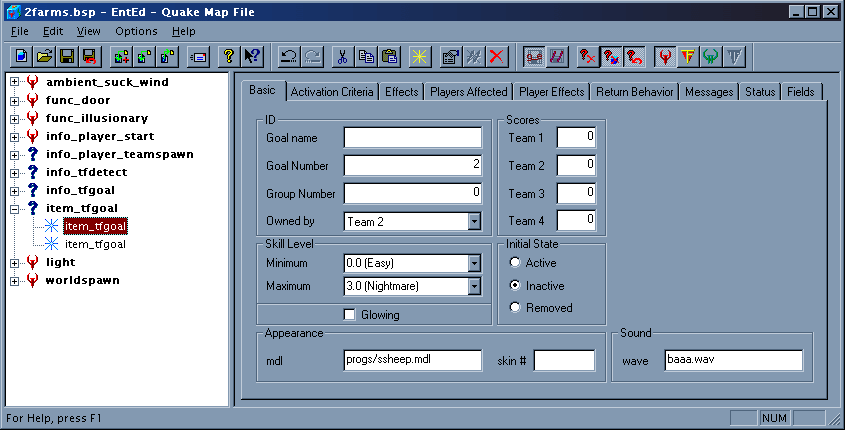Expand the ambient_suck_wind tree node
The width and height of the screenshot is (845, 430).
point(15,82)
